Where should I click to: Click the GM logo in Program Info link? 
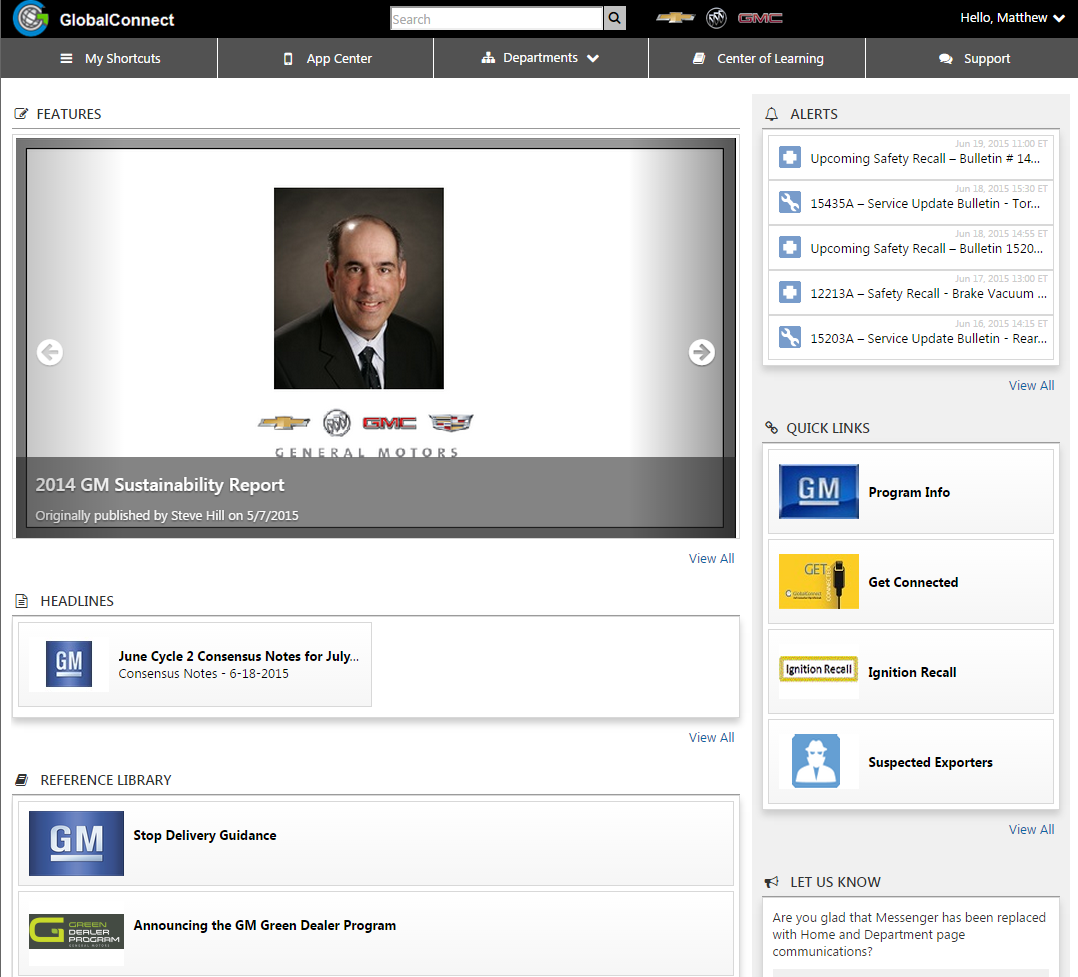(x=819, y=492)
